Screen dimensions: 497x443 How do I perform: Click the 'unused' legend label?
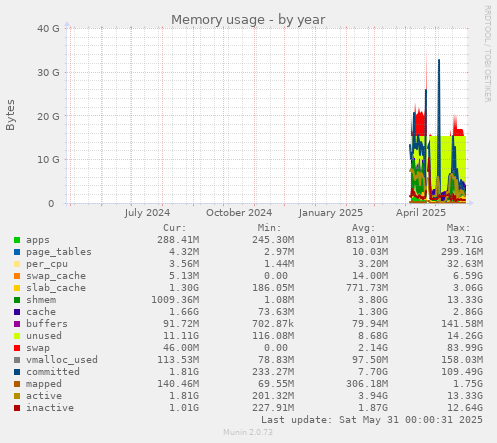(44, 336)
